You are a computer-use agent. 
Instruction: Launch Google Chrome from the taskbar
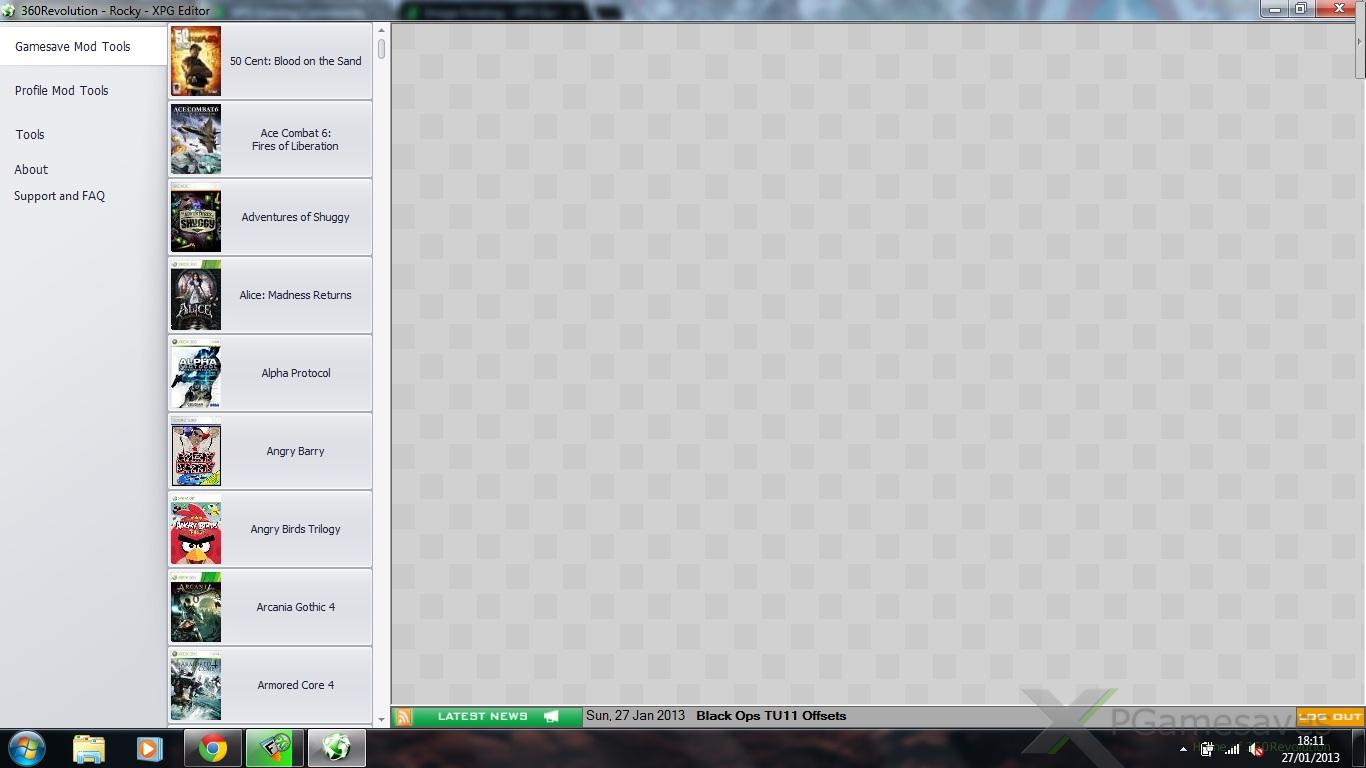212,748
